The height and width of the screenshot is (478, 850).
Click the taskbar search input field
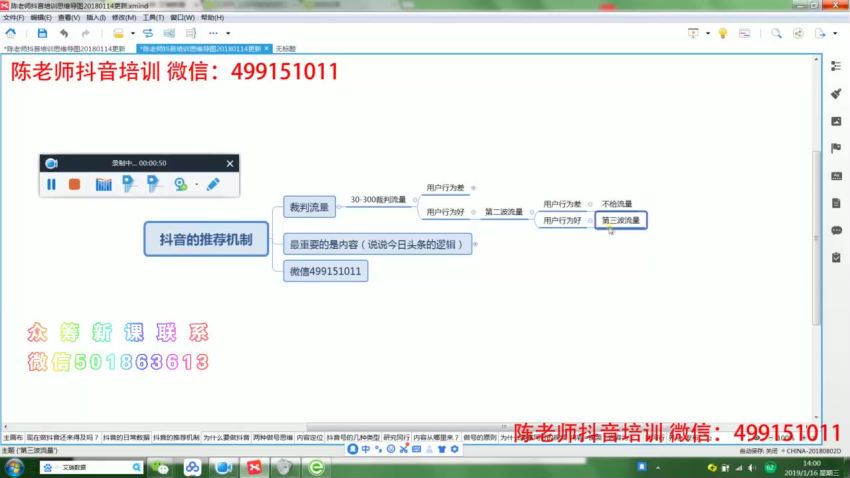[91, 467]
